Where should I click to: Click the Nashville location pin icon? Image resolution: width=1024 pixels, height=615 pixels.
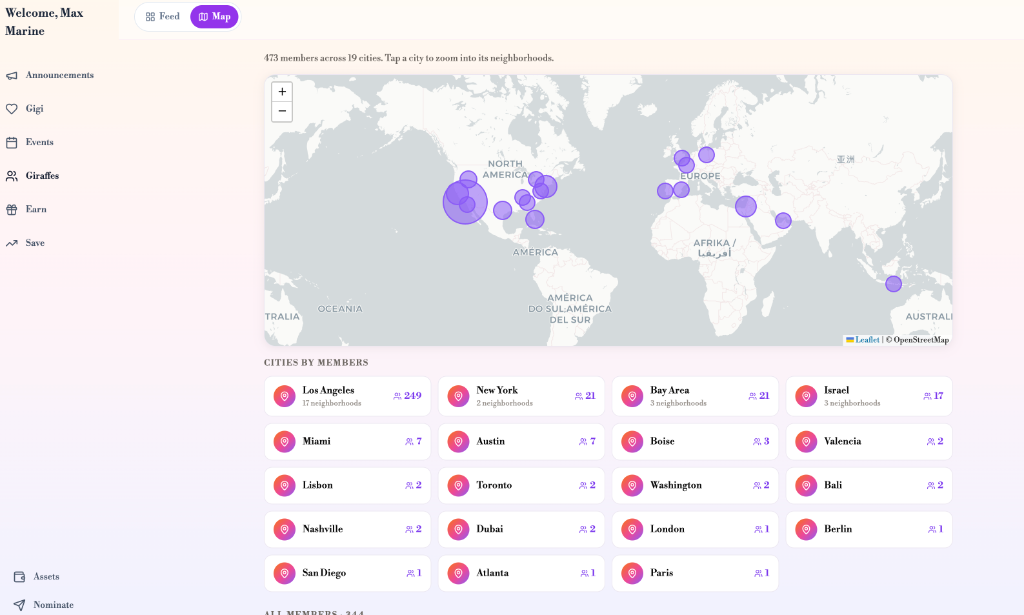[284, 529]
